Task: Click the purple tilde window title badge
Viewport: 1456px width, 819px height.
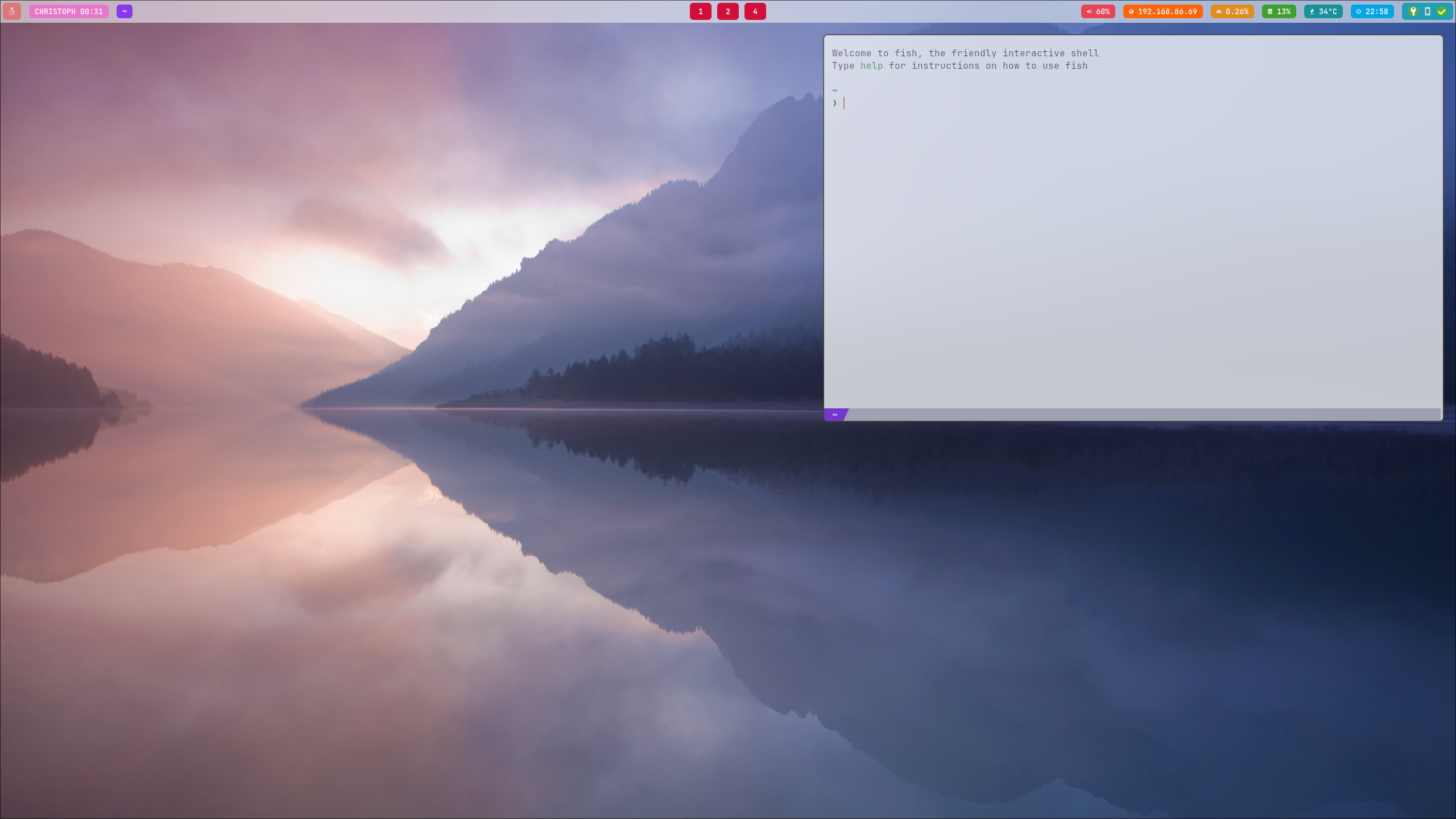Action: 125,11
